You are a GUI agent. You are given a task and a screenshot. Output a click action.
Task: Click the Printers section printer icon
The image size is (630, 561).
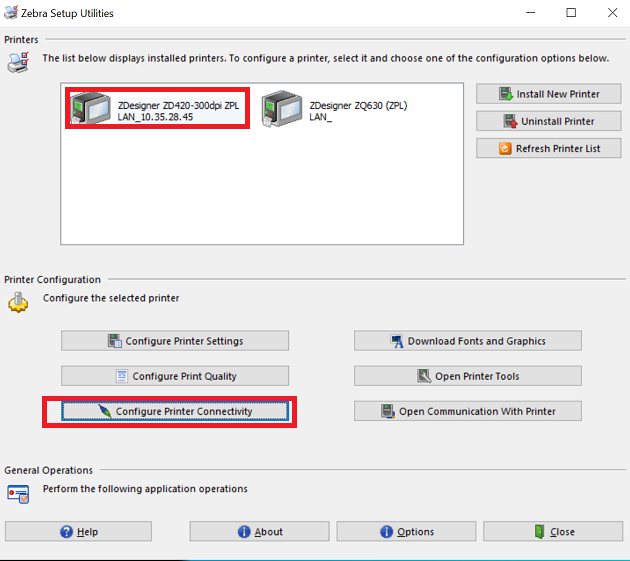19,62
